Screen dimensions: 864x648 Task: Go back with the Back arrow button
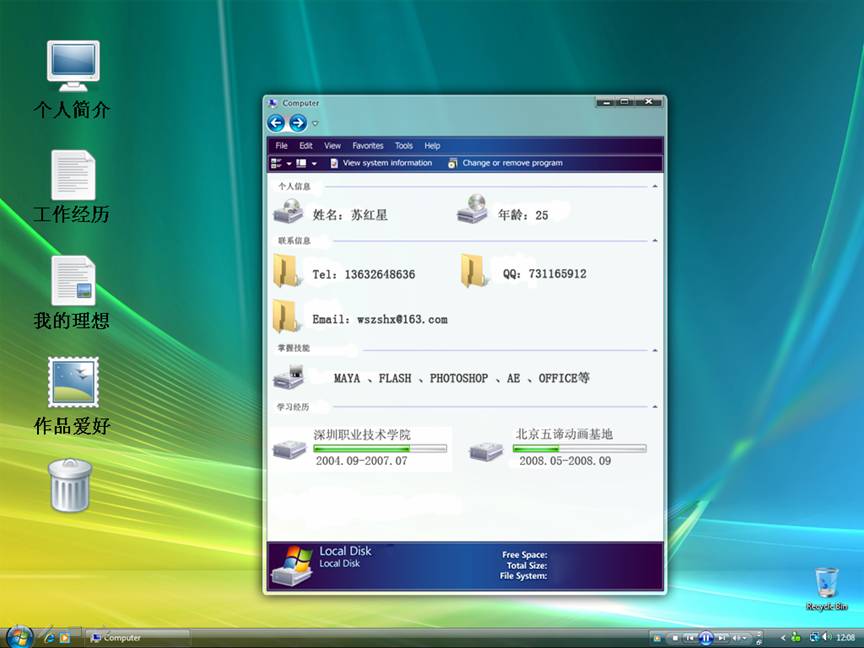pos(277,123)
